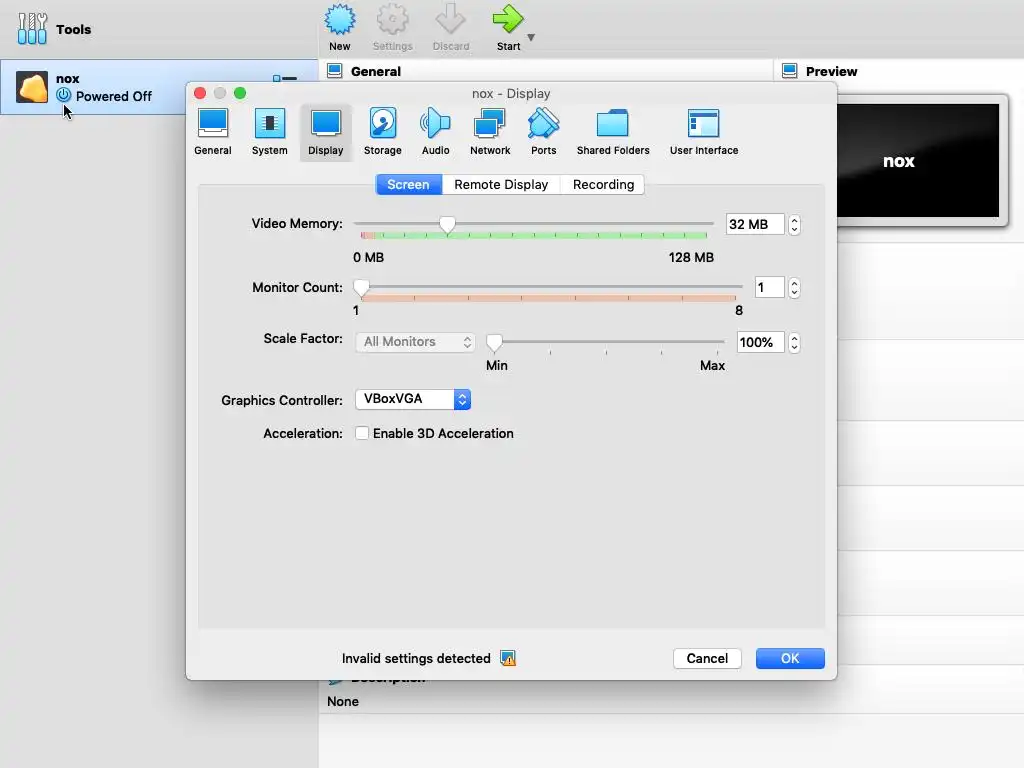The height and width of the screenshot is (768, 1024).
Task: Open the Network settings category
Action: (x=490, y=131)
